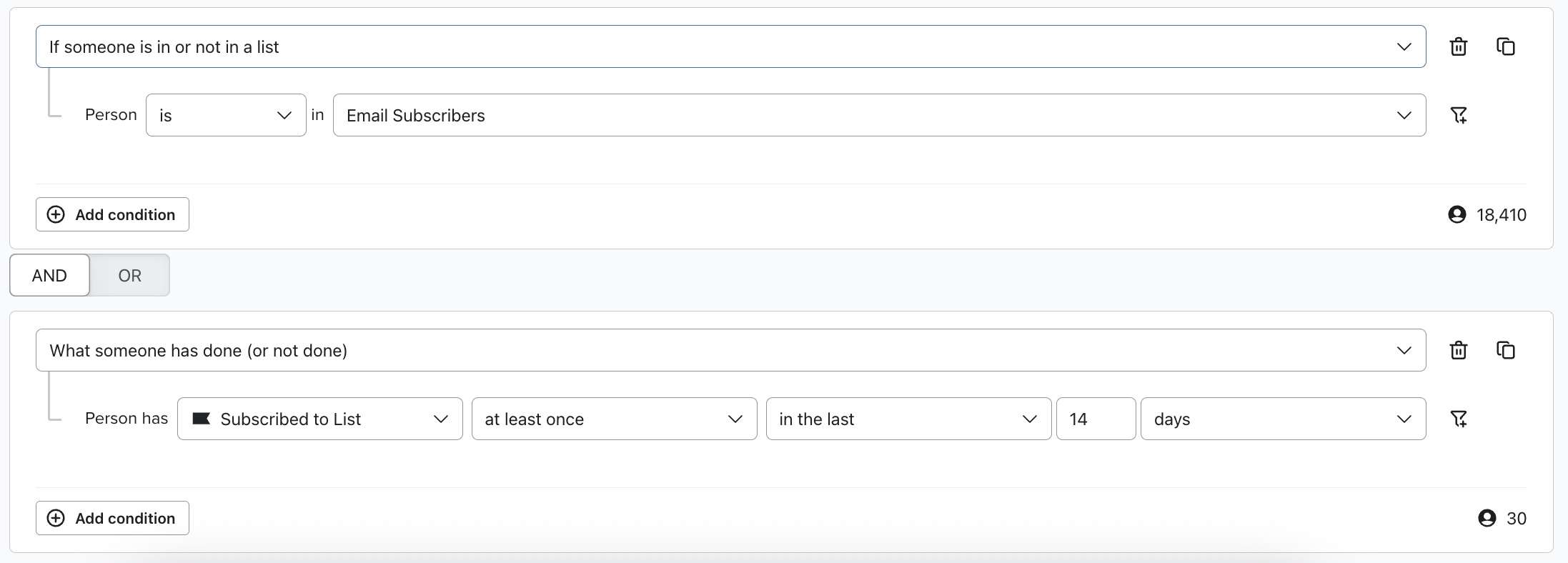
Task: Open the Subscribed to List metric dropdown
Action: click(x=319, y=419)
